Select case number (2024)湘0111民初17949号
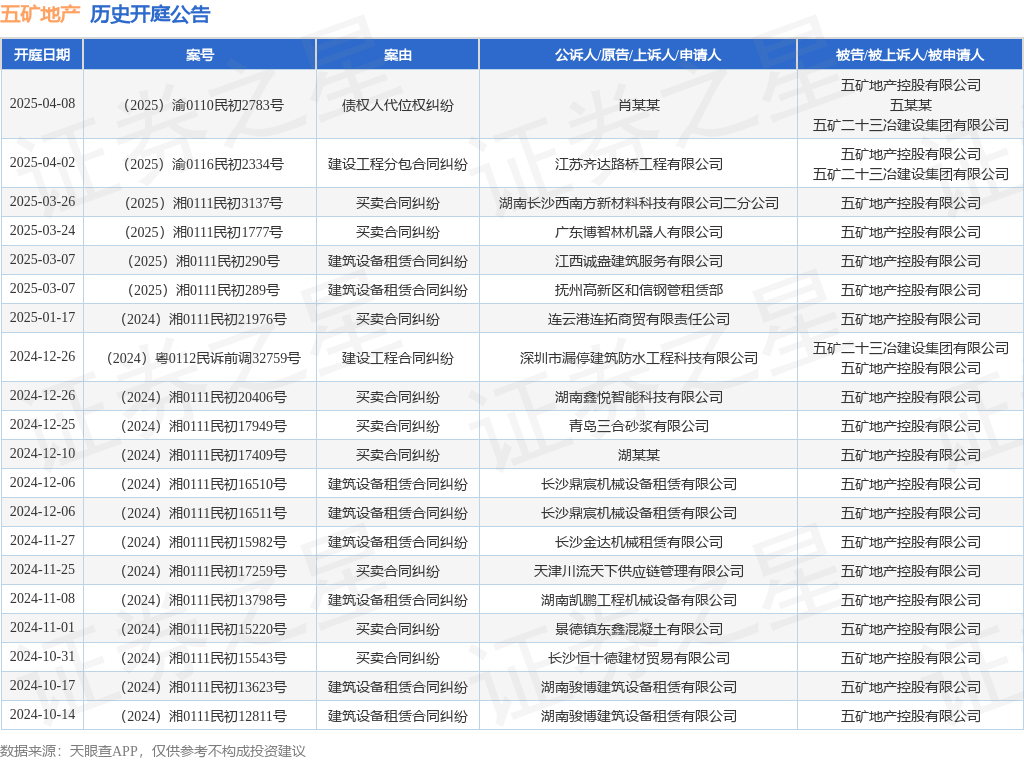Image resolution: width=1024 pixels, height=760 pixels. click(x=204, y=426)
